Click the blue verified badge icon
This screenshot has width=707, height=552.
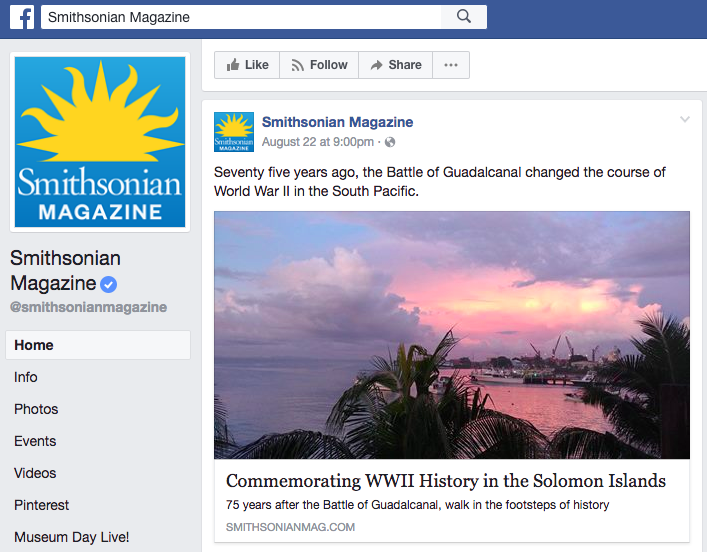[108, 285]
